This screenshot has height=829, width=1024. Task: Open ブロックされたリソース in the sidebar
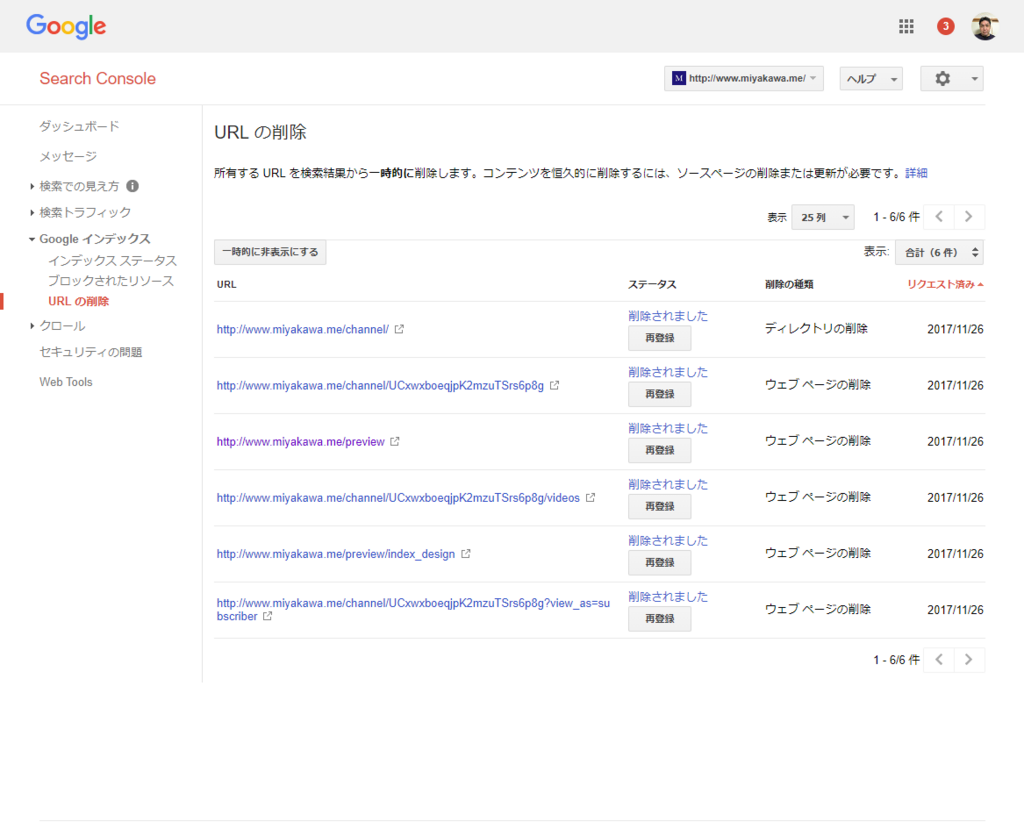tap(111, 281)
